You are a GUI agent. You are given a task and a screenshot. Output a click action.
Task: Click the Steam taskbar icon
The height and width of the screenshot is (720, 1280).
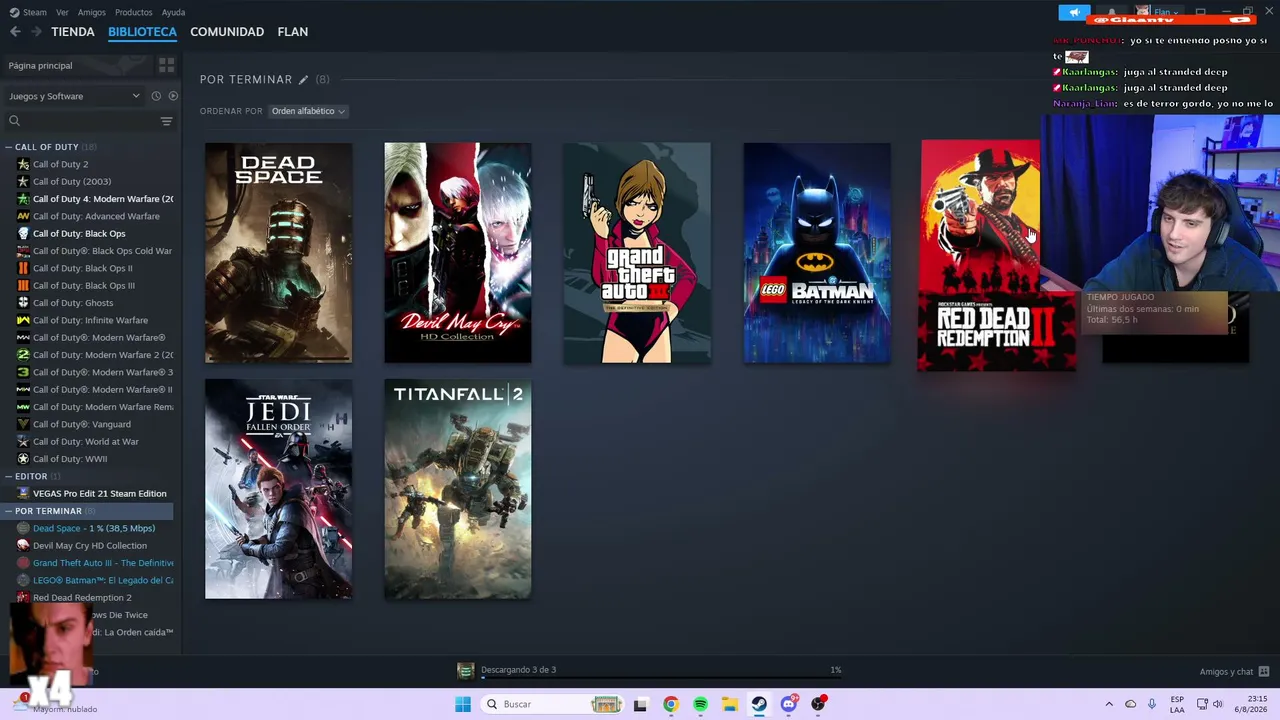759,704
